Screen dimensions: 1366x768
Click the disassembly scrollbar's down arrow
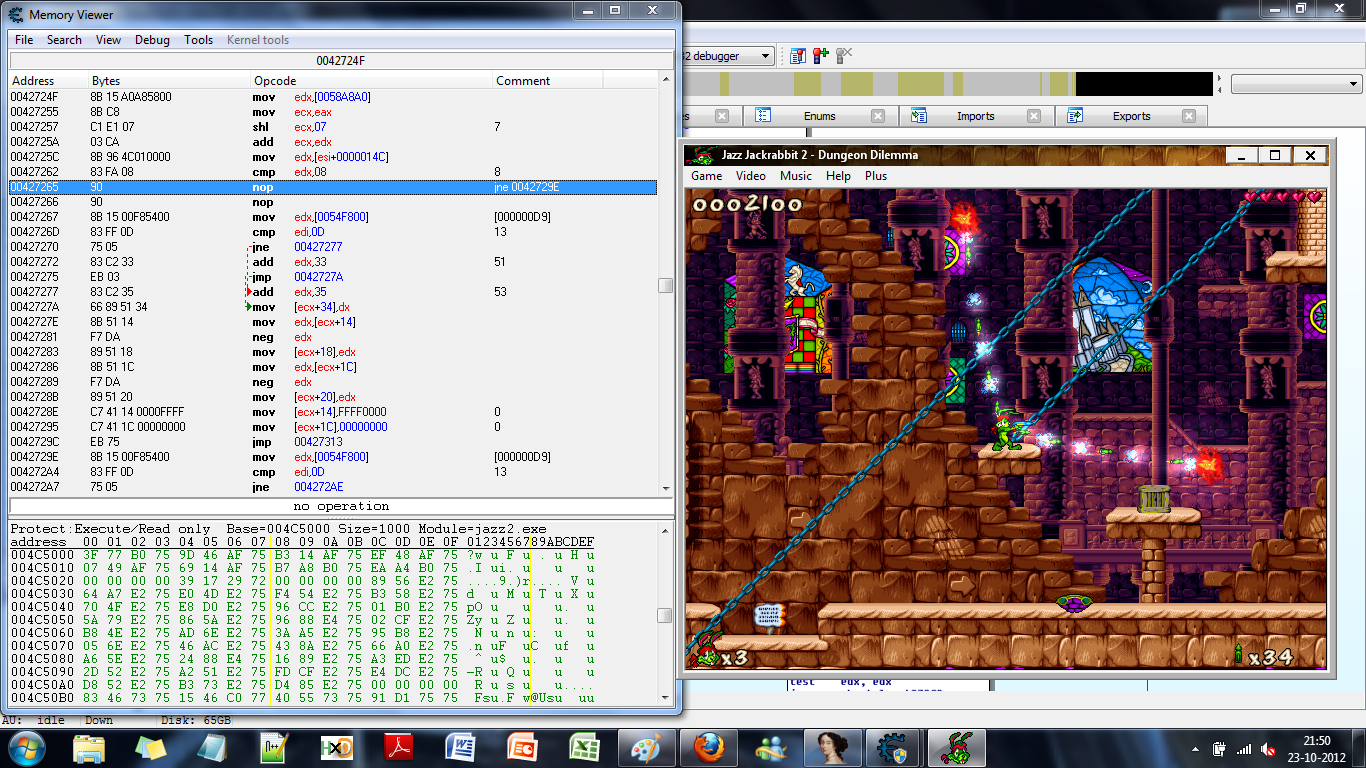pyautogui.click(x=665, y=487)
